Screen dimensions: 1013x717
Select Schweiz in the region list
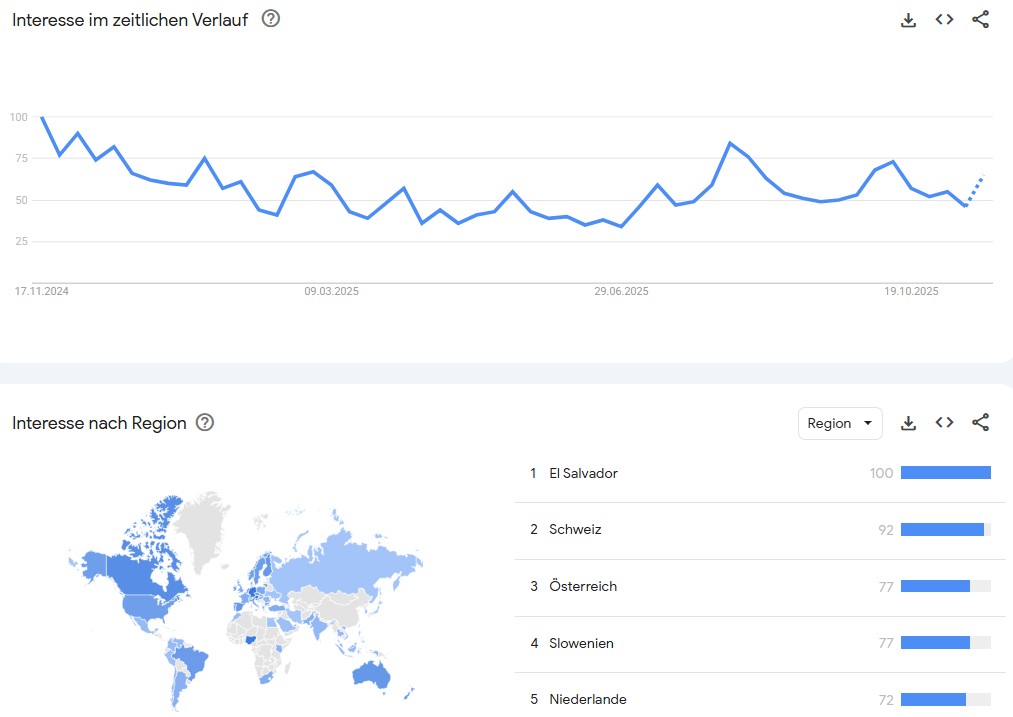(575, 530)
